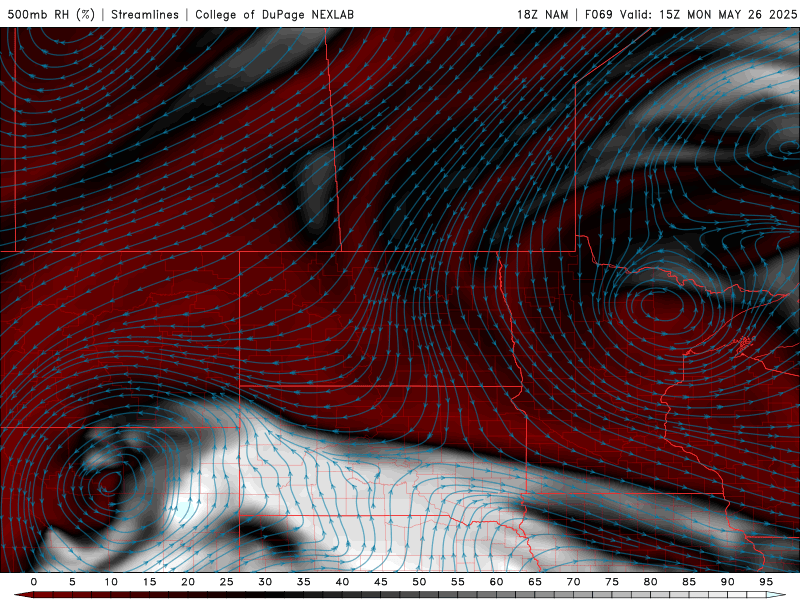Select the colorbar value "30"
Viewport: 800px width, 600px height.
(x=265, y=582)
